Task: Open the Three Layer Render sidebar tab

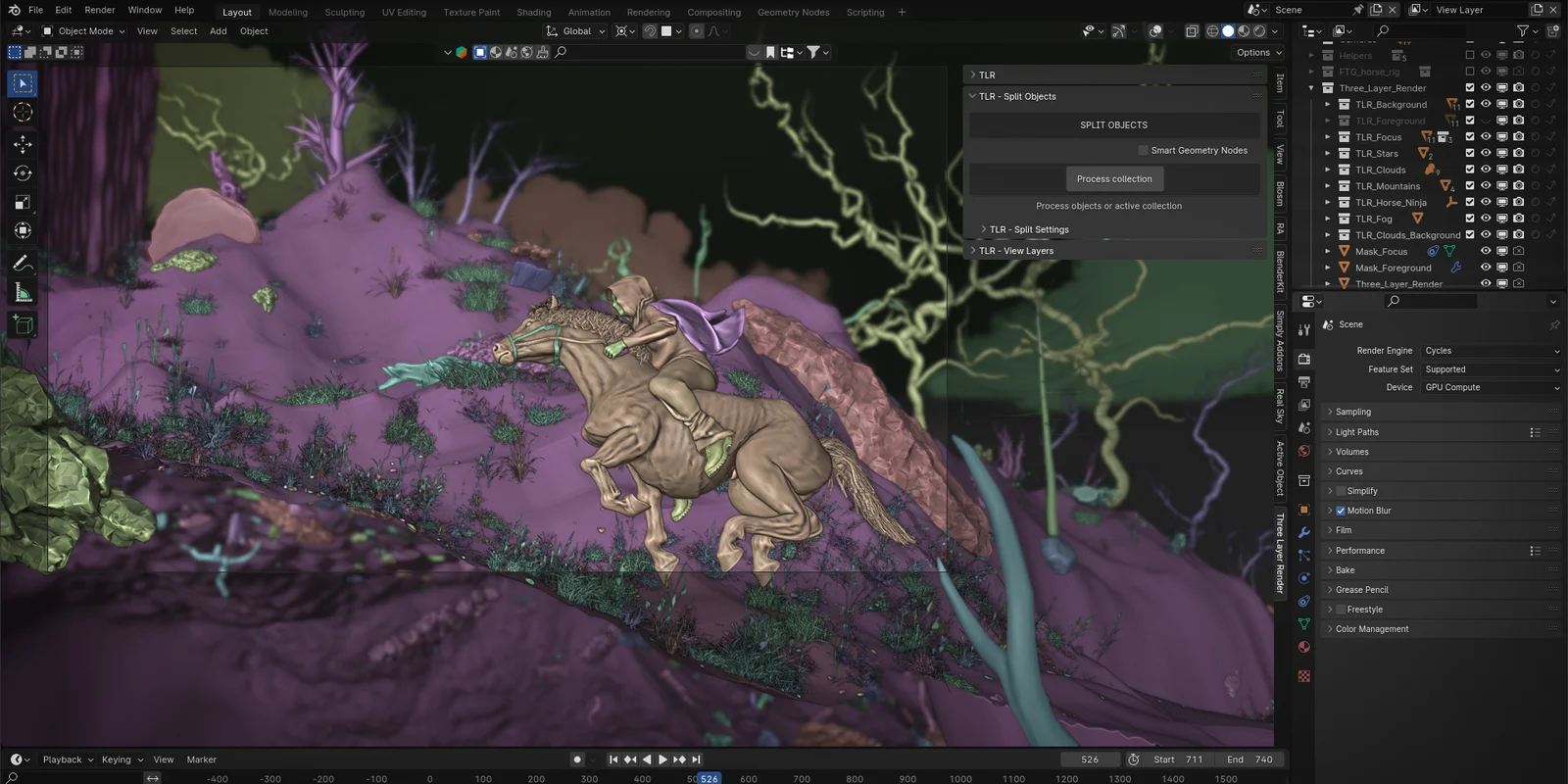Action: pos(1280,553)
